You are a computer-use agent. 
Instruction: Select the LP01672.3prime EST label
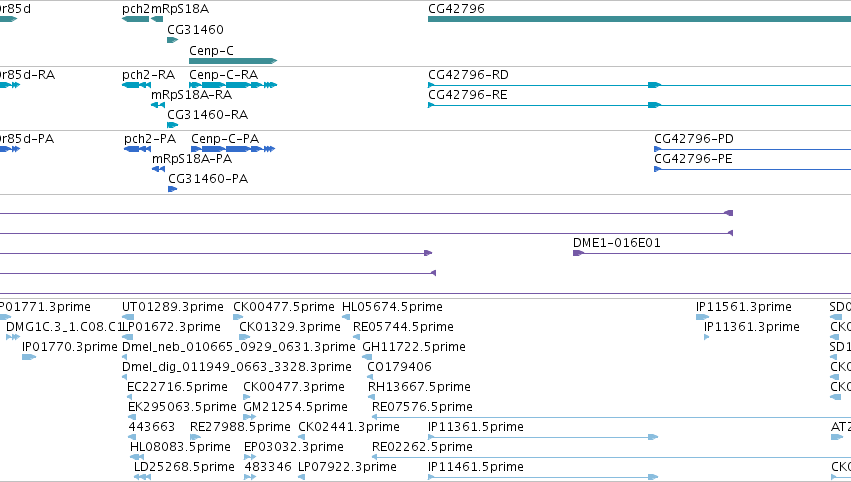[172, 327]
